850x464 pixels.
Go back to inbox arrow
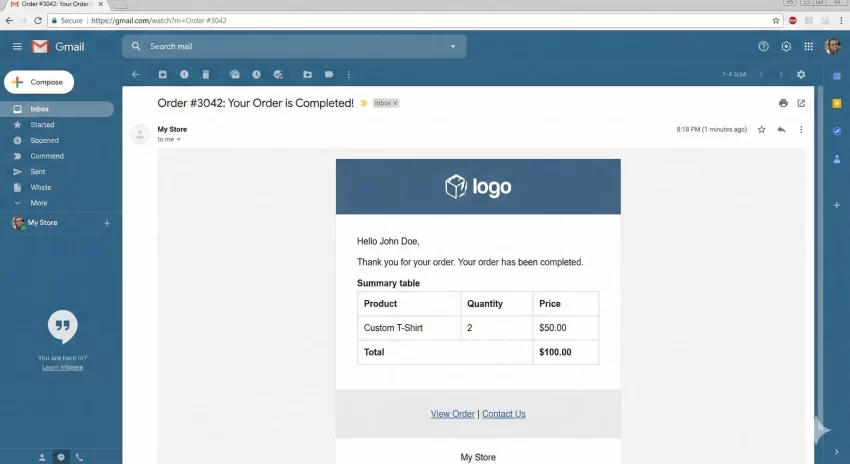point(136,74)
